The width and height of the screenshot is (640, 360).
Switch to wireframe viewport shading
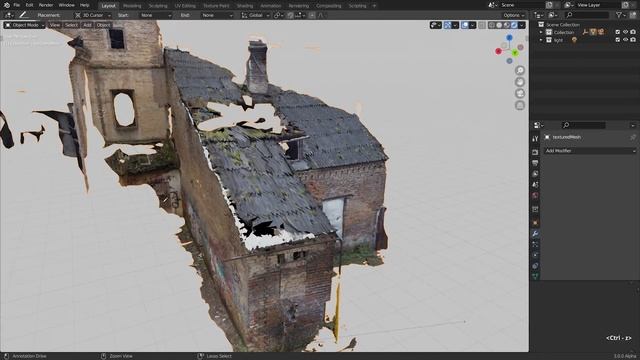point(492,25)
